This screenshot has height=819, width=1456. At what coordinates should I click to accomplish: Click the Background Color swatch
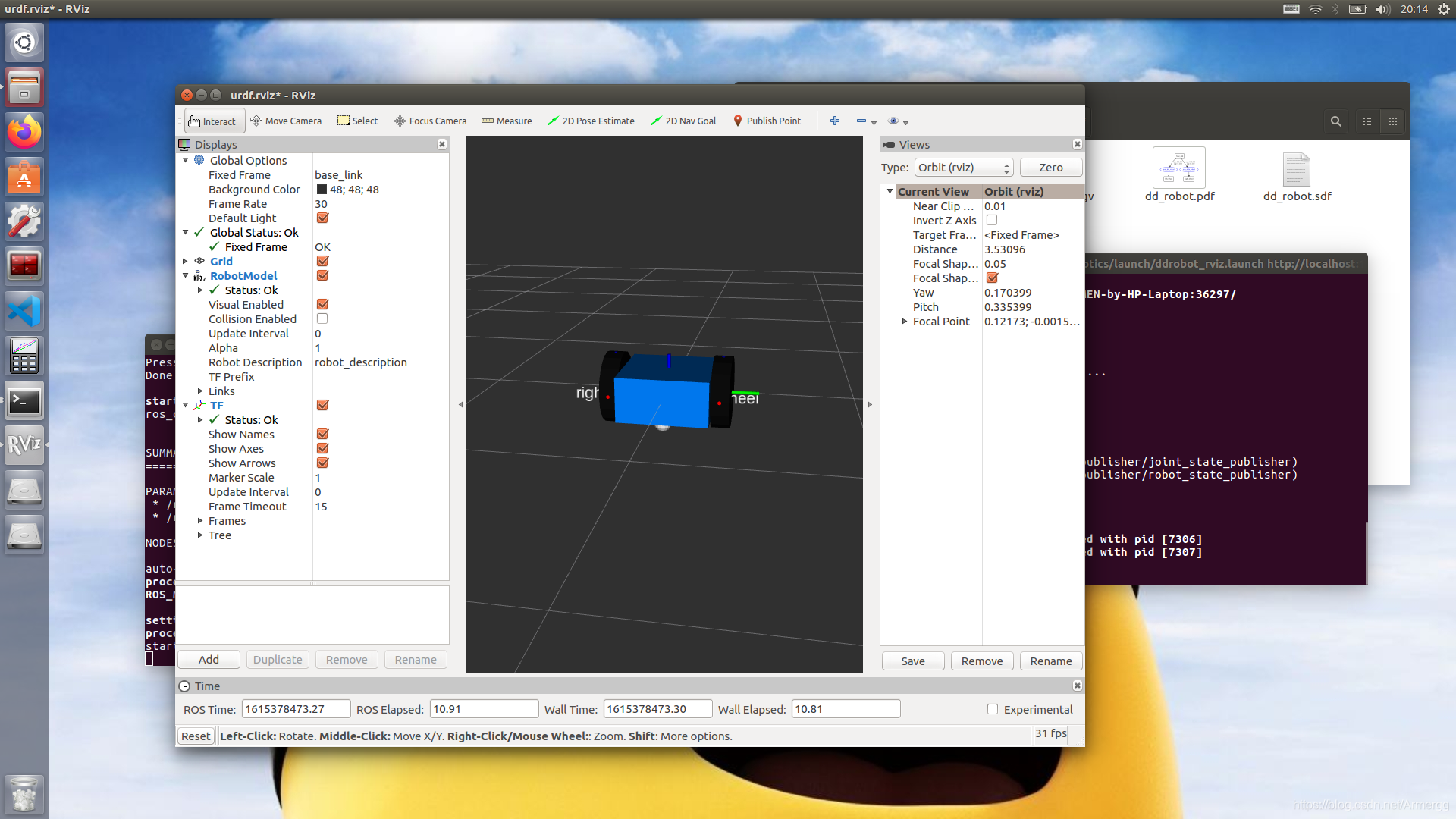point(322,190)
